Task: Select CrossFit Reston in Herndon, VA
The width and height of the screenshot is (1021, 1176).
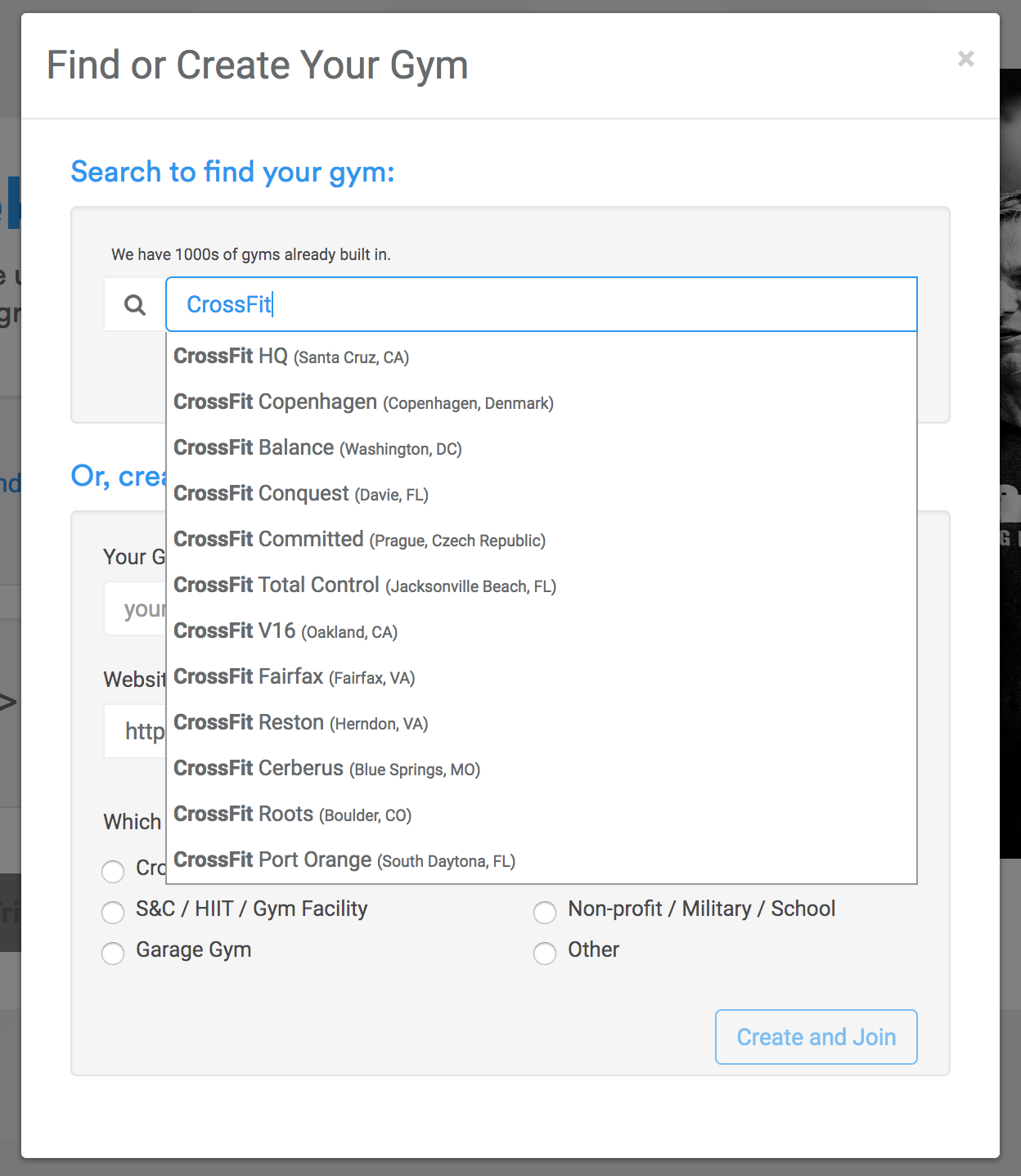Action: [300, 723]
